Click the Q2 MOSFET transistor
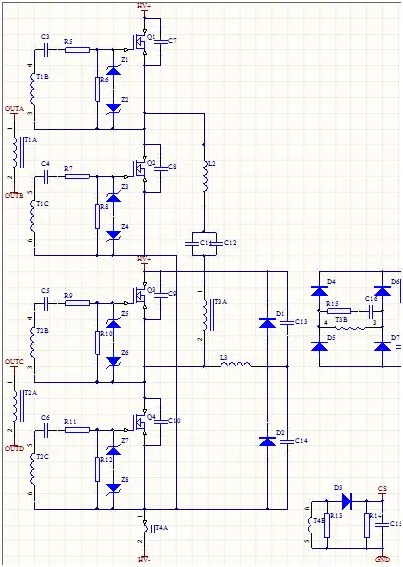 coord(139,169)
